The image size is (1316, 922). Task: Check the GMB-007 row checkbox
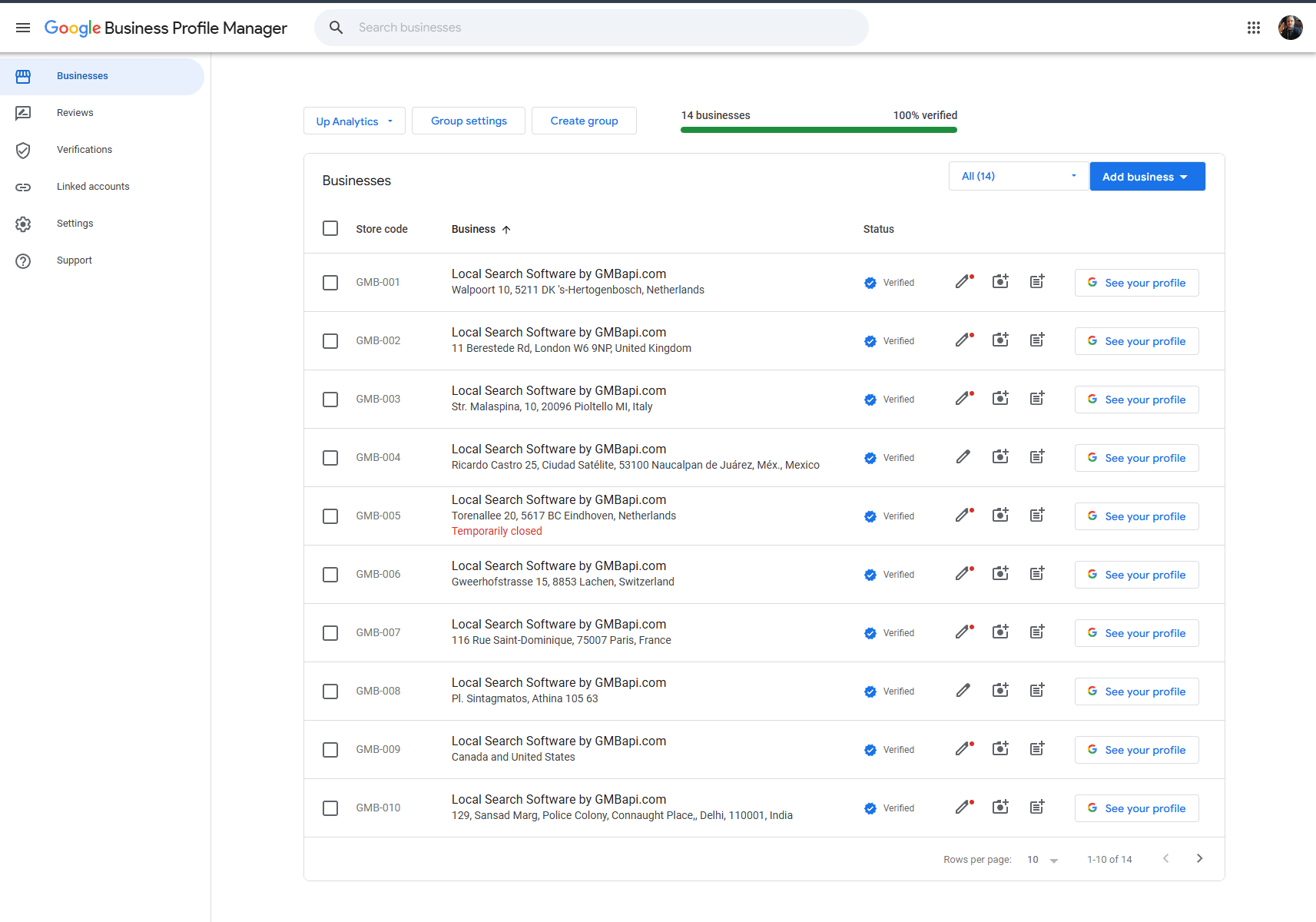pyautogui.click(x=330, y=633)
